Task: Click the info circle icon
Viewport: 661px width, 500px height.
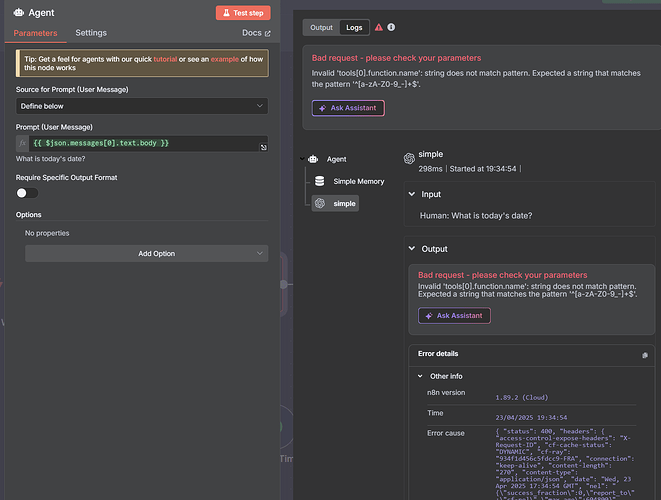Action: pos(391,27)
